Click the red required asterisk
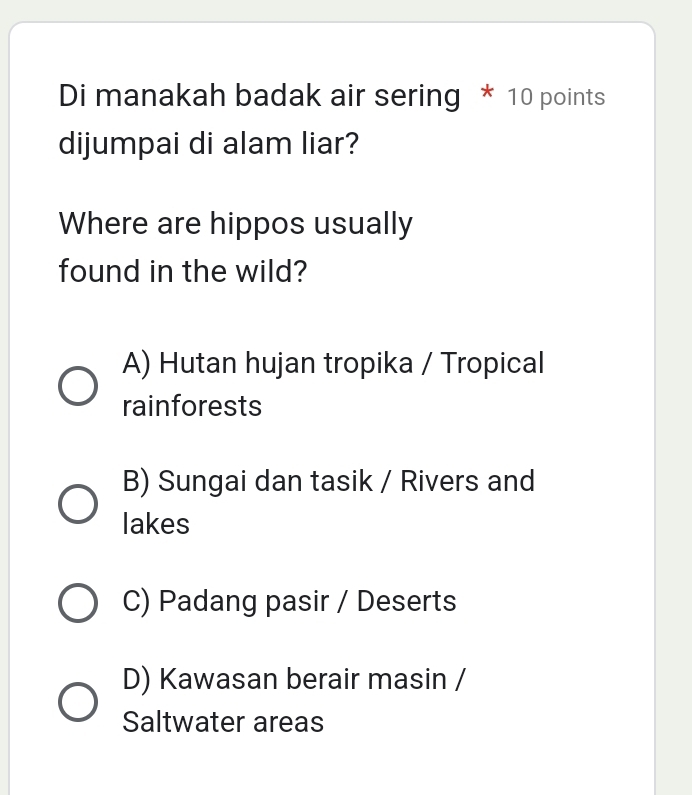 (486, 96)
